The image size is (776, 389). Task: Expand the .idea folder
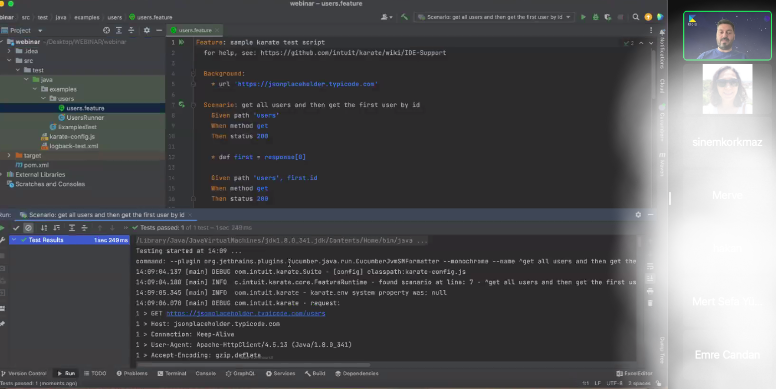pos(9,51)
